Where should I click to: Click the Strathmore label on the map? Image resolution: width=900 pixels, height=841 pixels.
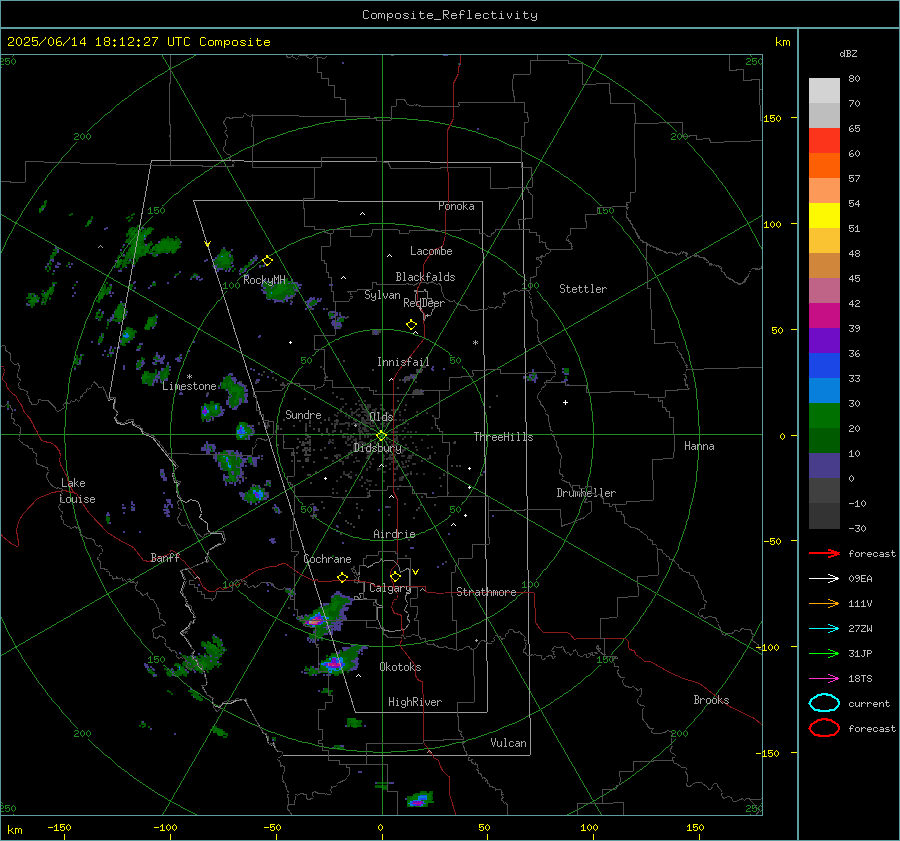(486, 592)
